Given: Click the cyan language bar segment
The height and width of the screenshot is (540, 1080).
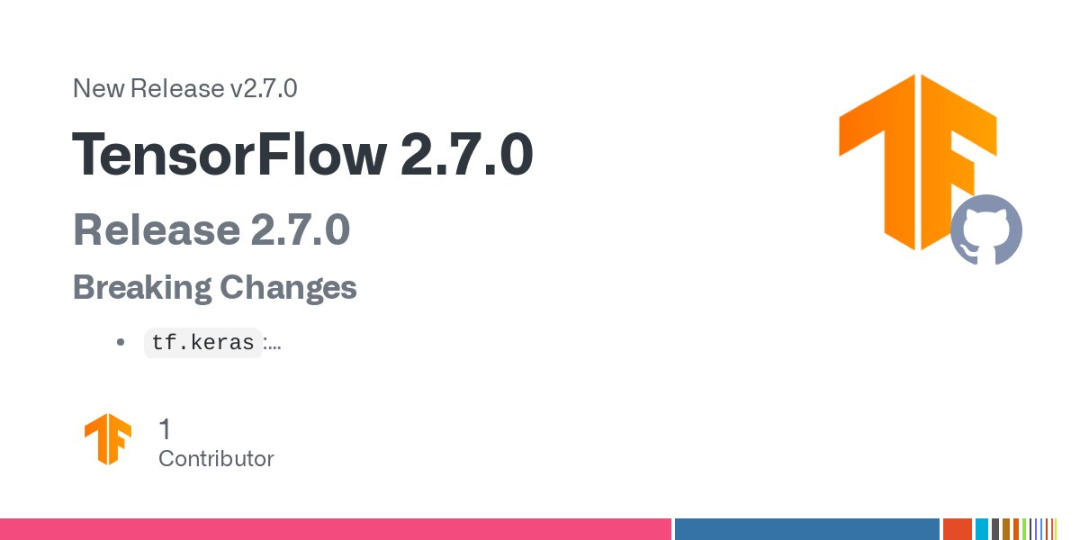Looking at the screenshot, I should click(982, 529).
